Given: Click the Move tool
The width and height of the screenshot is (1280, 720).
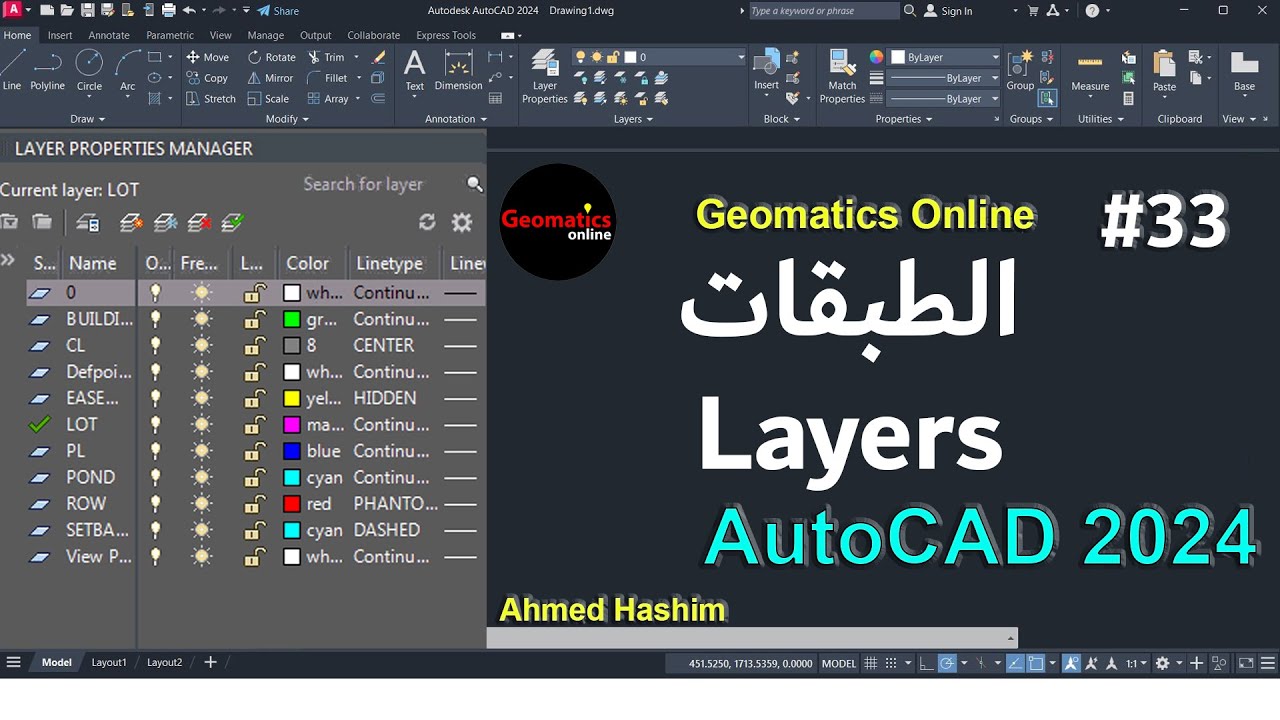Looking at the screenshot, I should [207, 57].
